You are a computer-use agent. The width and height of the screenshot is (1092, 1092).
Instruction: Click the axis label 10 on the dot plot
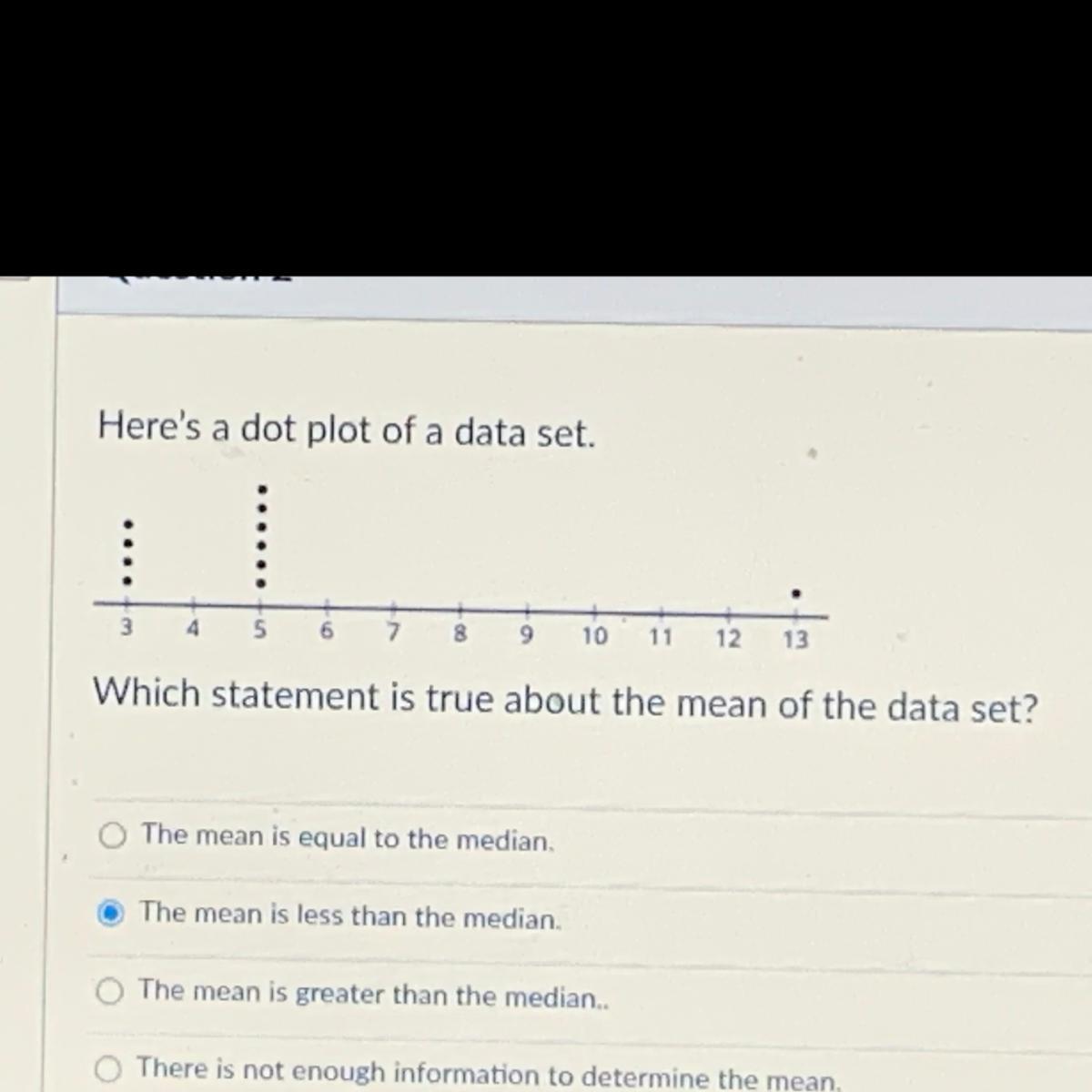pos(594,636)
